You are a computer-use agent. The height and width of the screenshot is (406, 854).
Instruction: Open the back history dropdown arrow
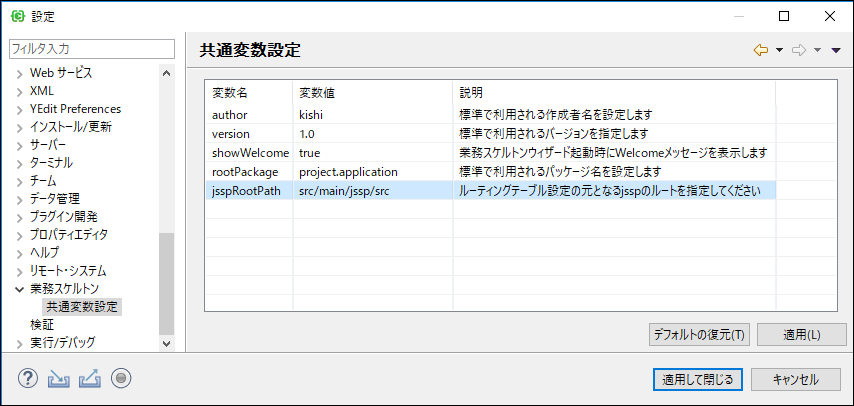(x=779, y=51)
